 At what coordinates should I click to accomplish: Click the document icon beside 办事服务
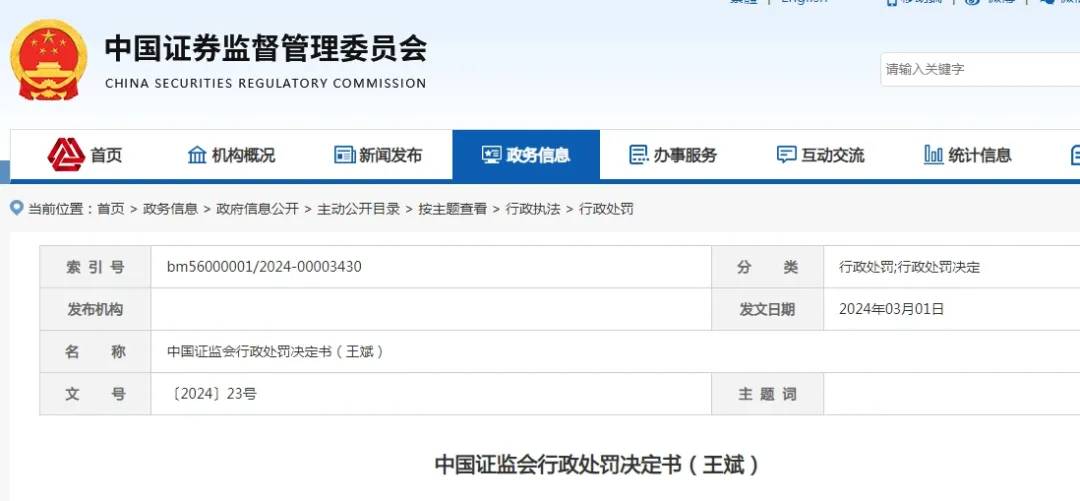[x=638, y=155]
